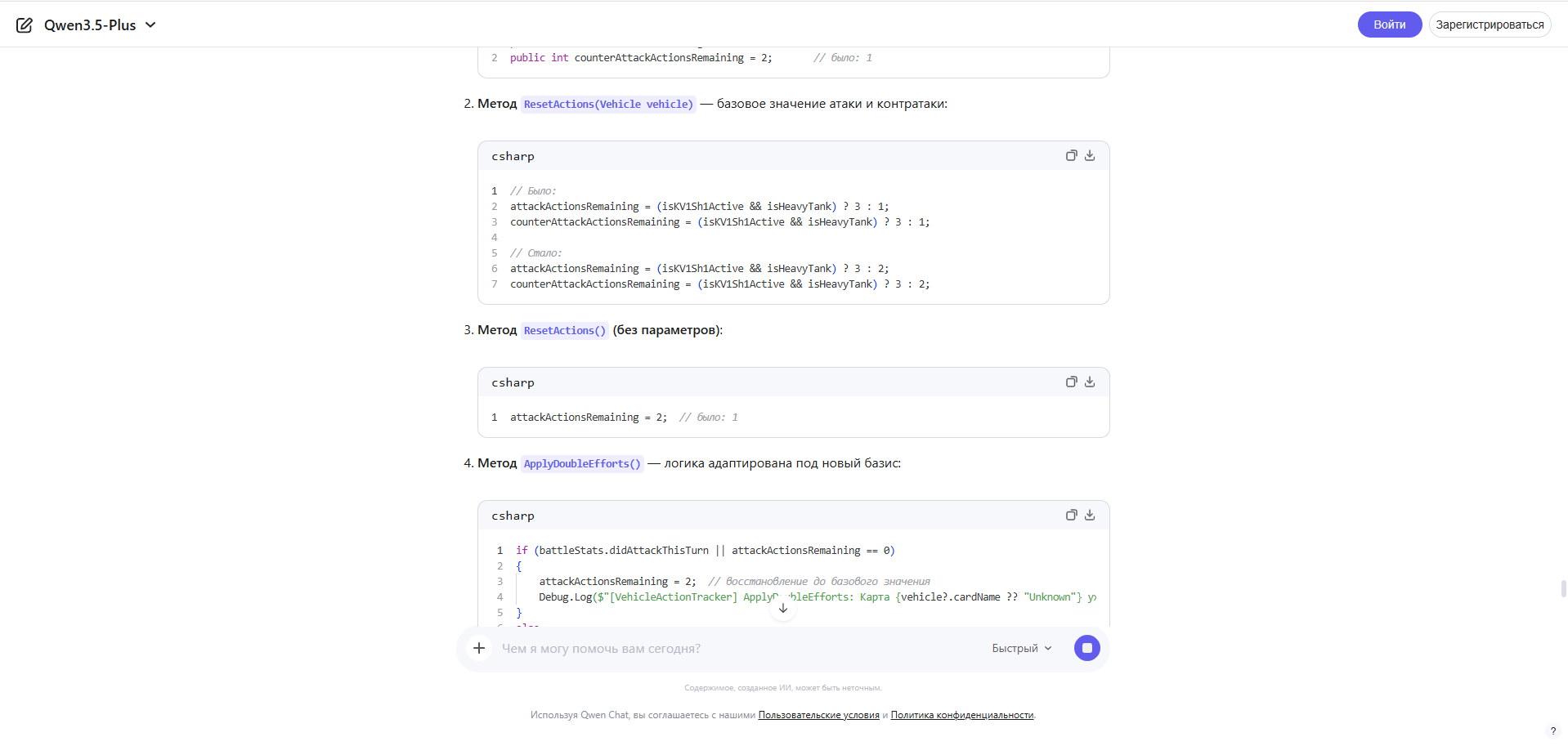The image size is (1568, 746).
Task: Click the Войти login button
Action: tap(1389, 25)
